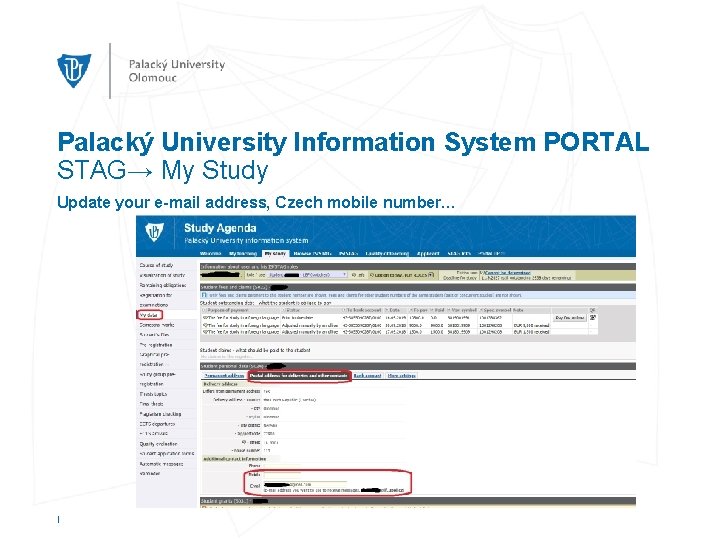709x539 pixels.
Task: Select Postal address for deliveries tab
Action: 299,375
